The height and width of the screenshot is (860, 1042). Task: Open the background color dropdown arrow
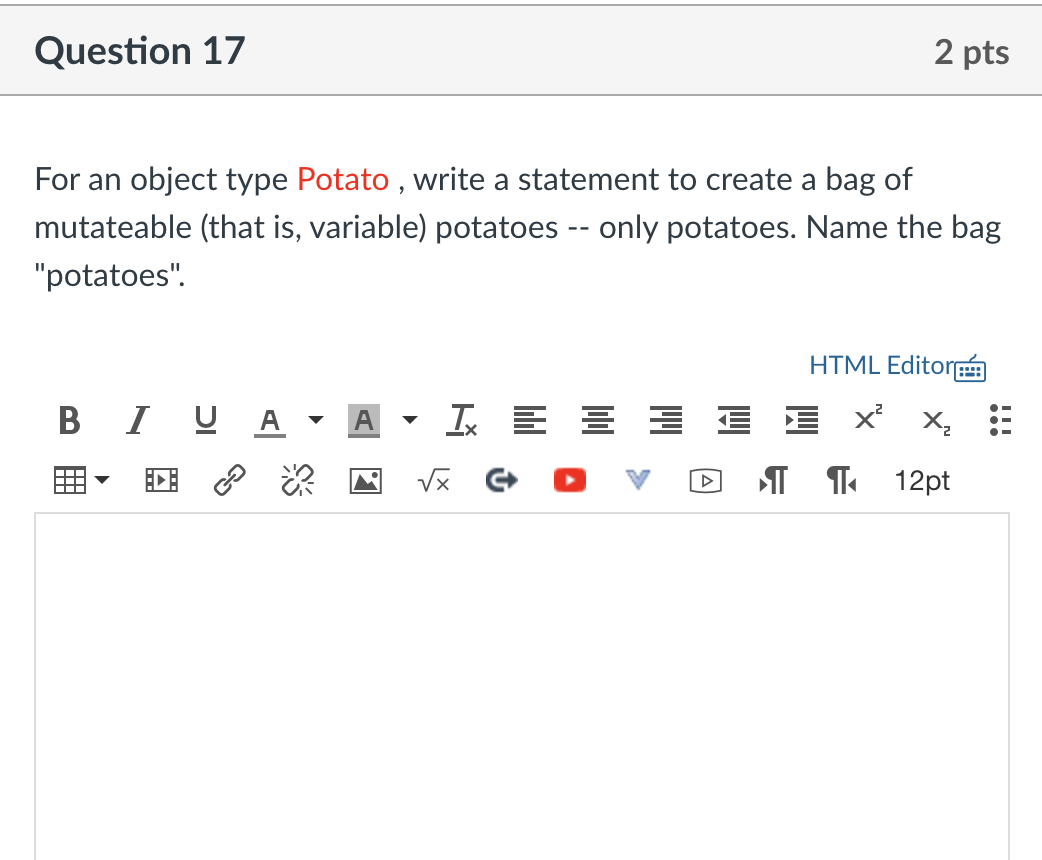(x=411, y=420)
